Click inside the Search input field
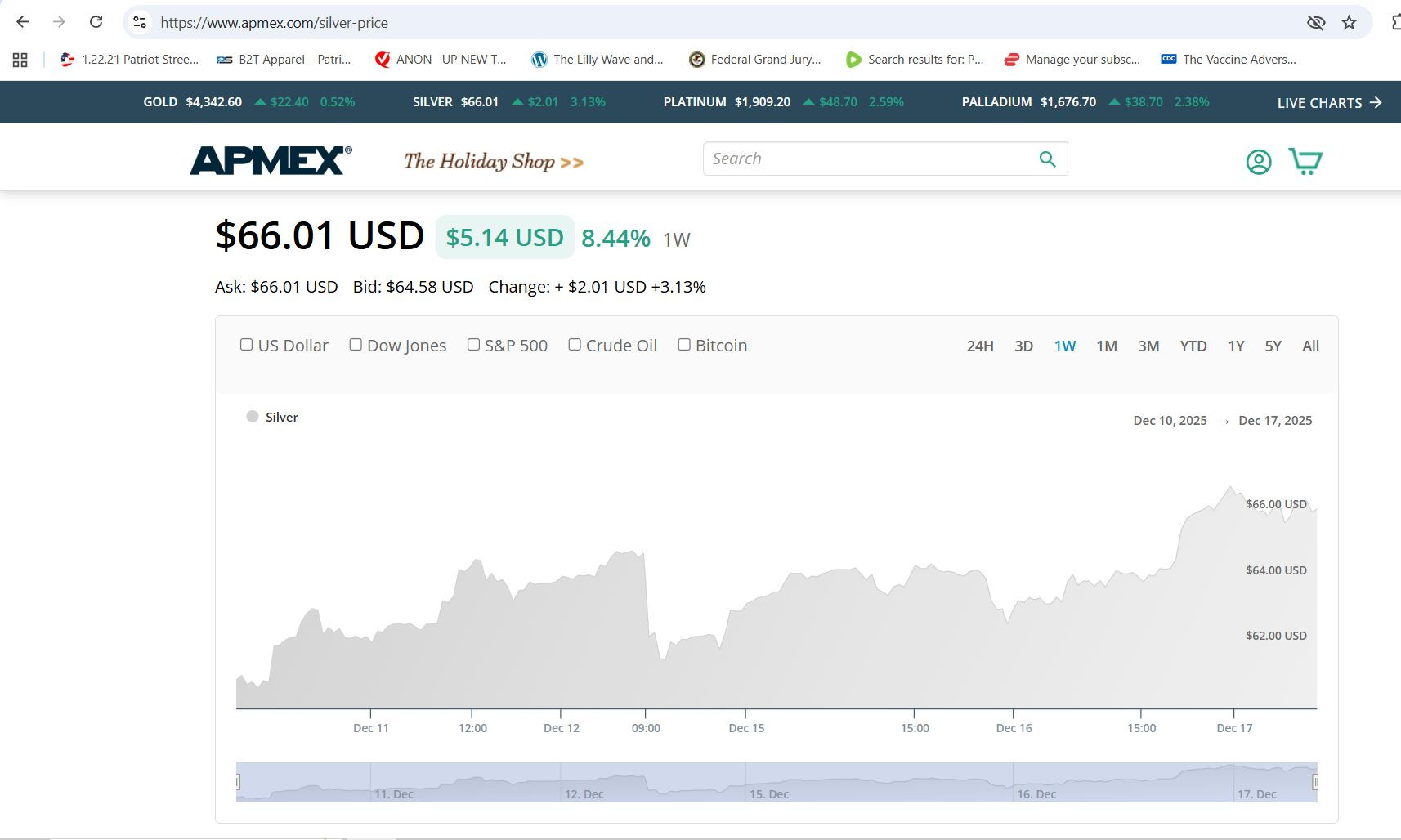This screenshot has height=840, width=1401. click(x=866, y=159)
